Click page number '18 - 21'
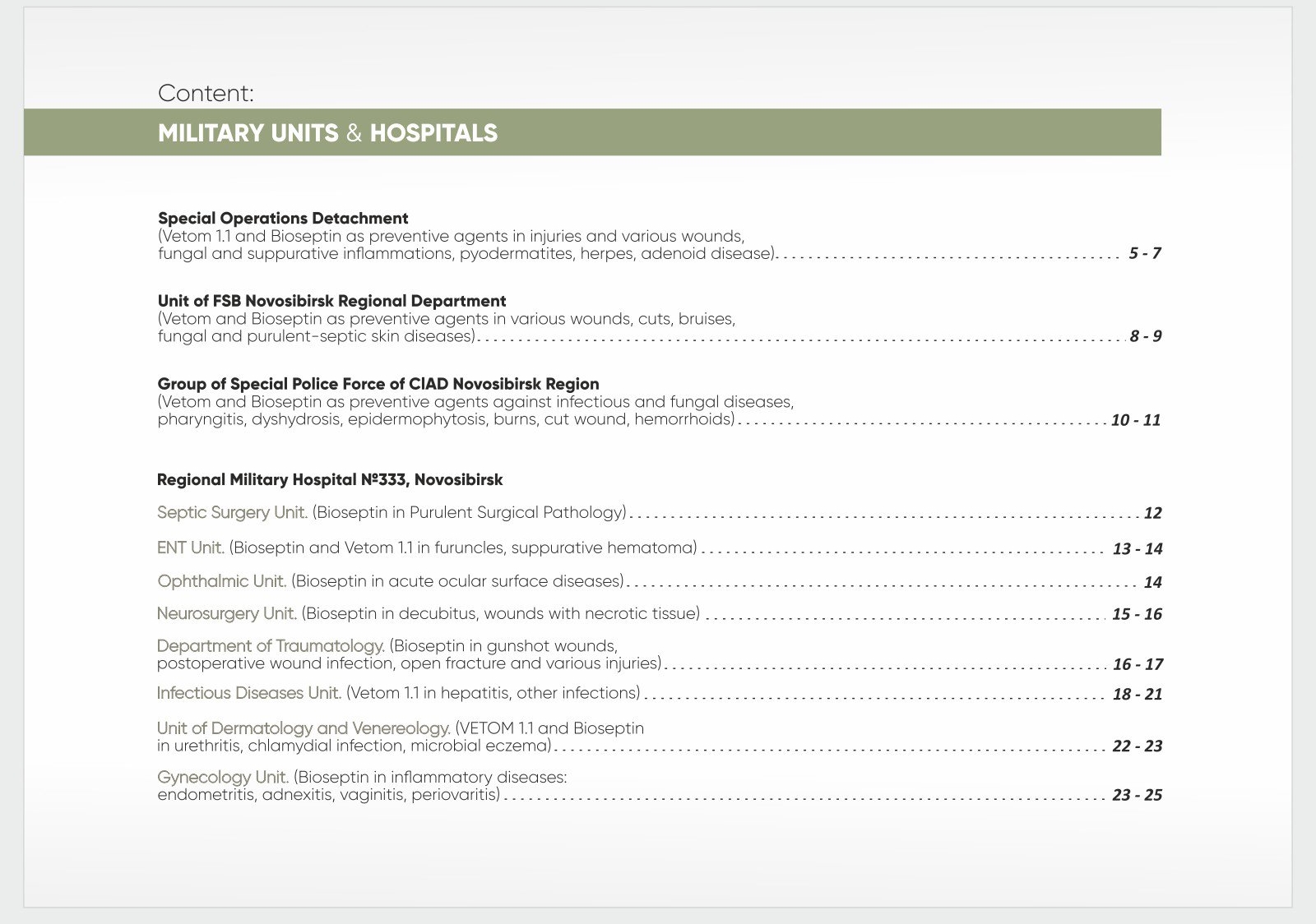The image size is (1316, 924). tap(1138, 694)
